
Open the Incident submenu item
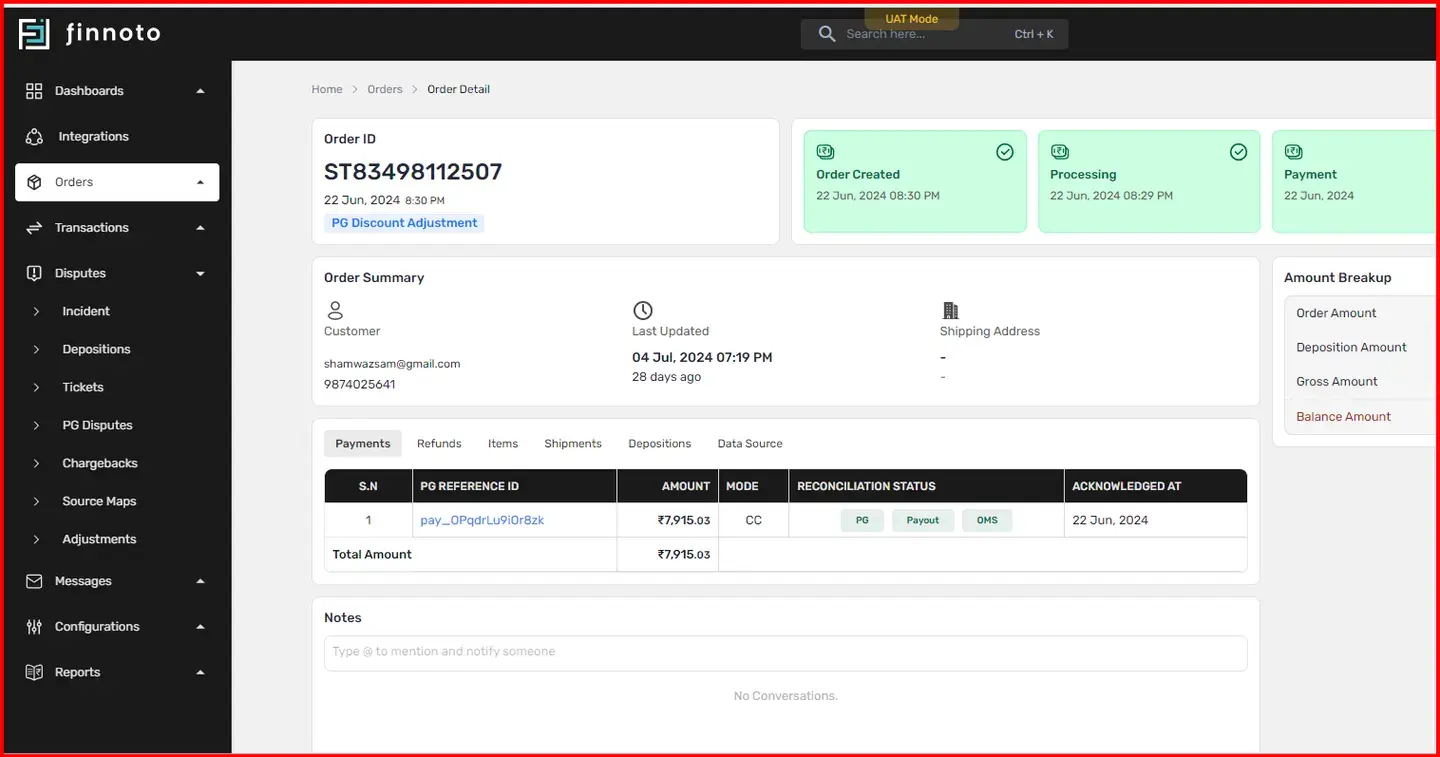pyautogui.click(x=86, y=311)
